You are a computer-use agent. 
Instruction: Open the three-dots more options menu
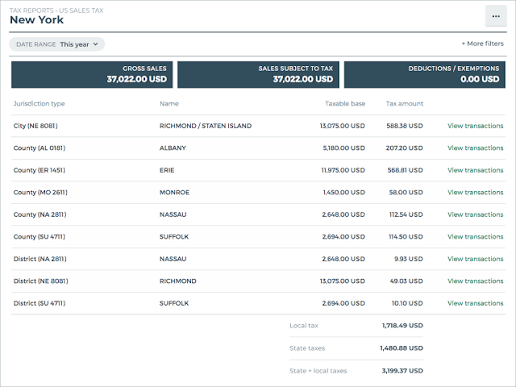tap(496, 16)
